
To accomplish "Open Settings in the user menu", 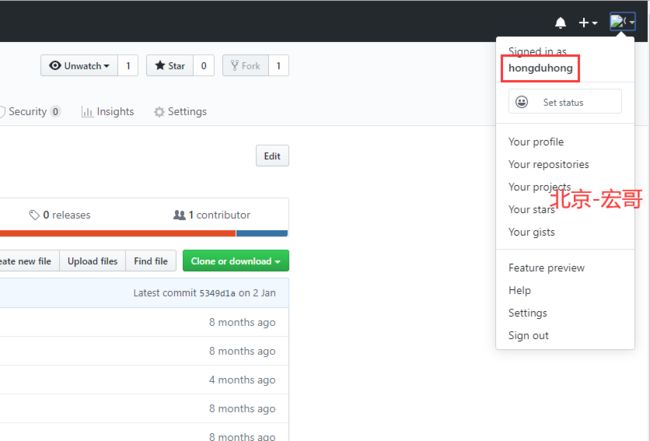I will click(528, 313).
